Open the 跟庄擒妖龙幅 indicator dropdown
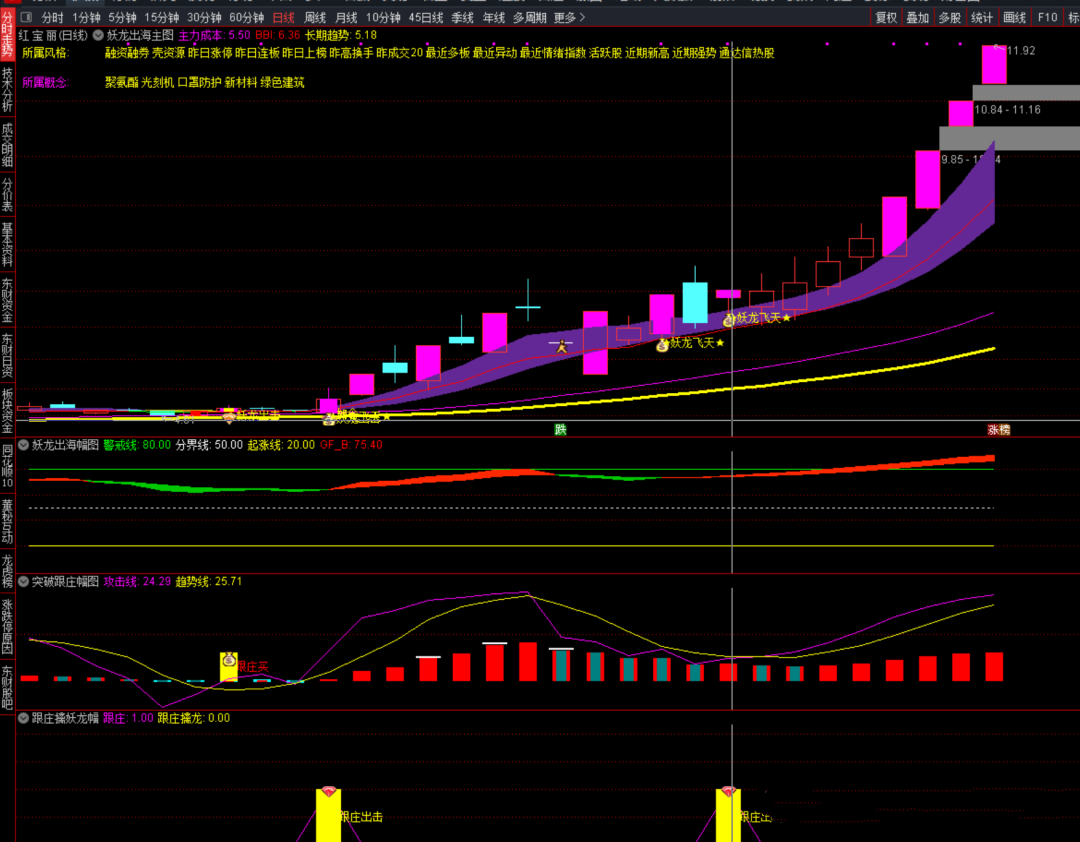The width and height of the screenshot is (1080, 842). 24,717
